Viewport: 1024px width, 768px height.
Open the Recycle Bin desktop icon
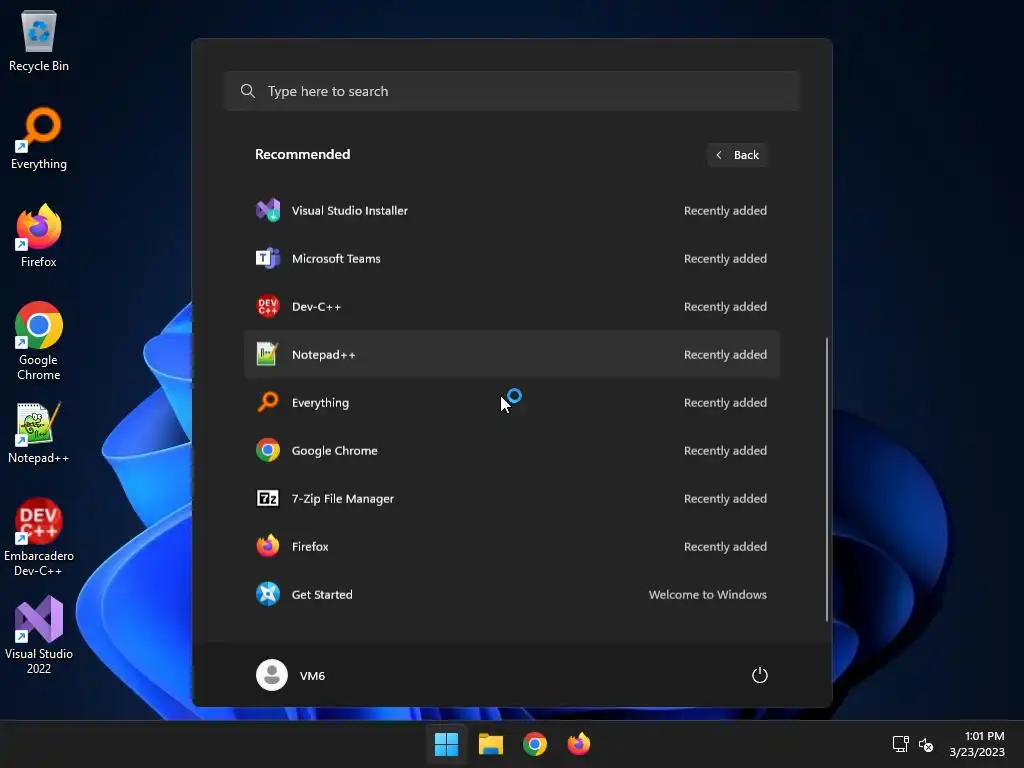(39, 40)
